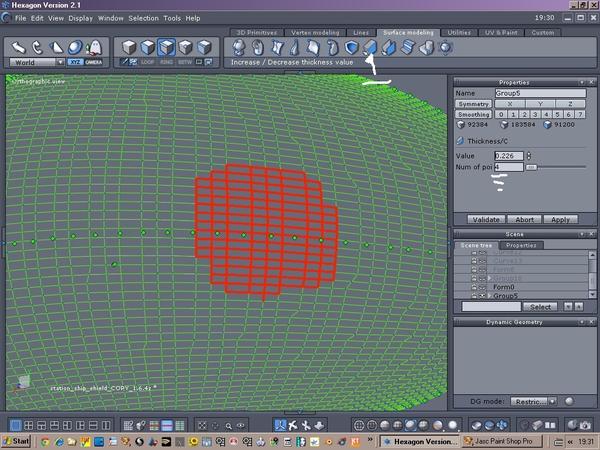This screenshot has width=600, height=450.
Task: Switch to four-view viewport layout
Action: [28, 425]
